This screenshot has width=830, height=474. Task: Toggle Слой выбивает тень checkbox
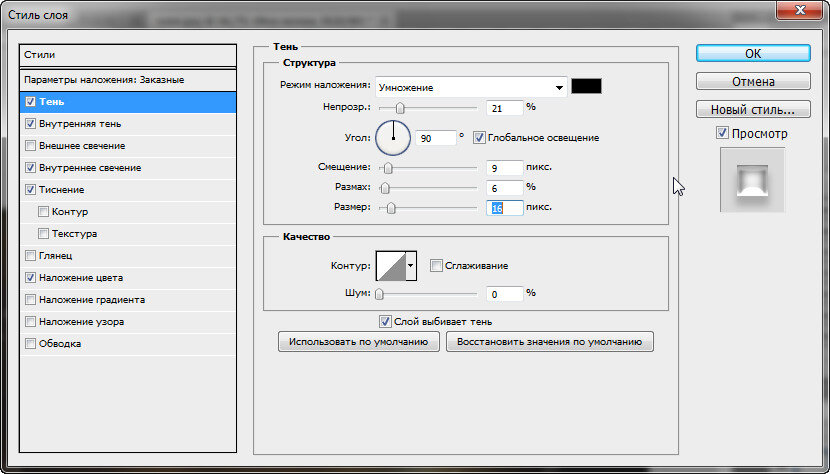pos(385,321)
